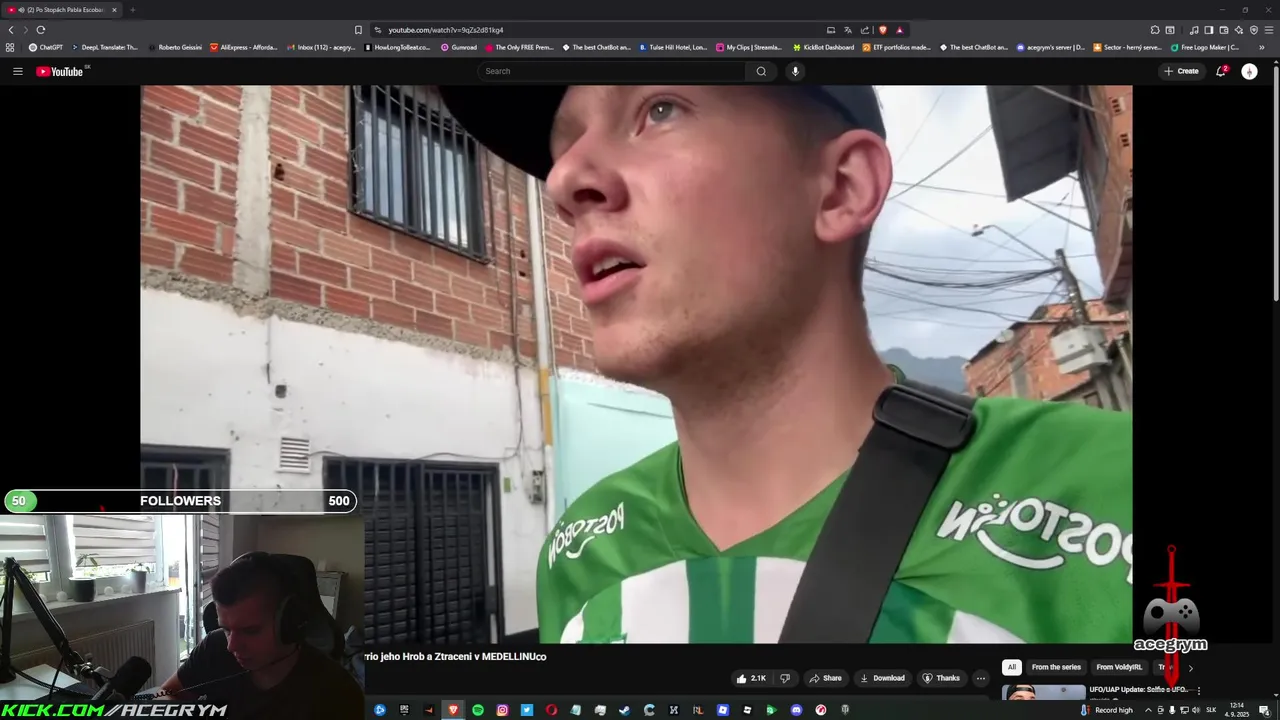Open the YouTube Create button
This screenshot has width=1280, height=720.
pos(1181,71)
